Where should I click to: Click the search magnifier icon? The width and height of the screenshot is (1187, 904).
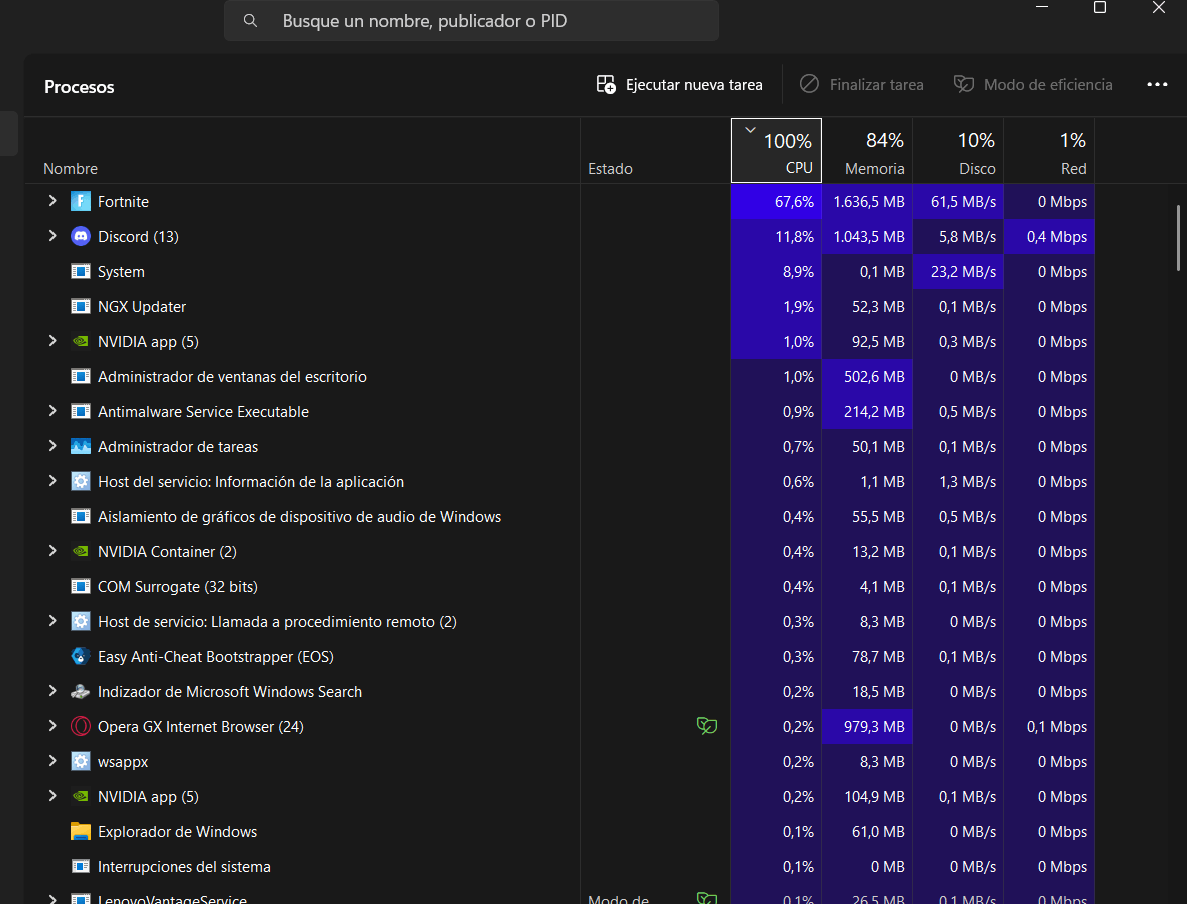[250, 20]
